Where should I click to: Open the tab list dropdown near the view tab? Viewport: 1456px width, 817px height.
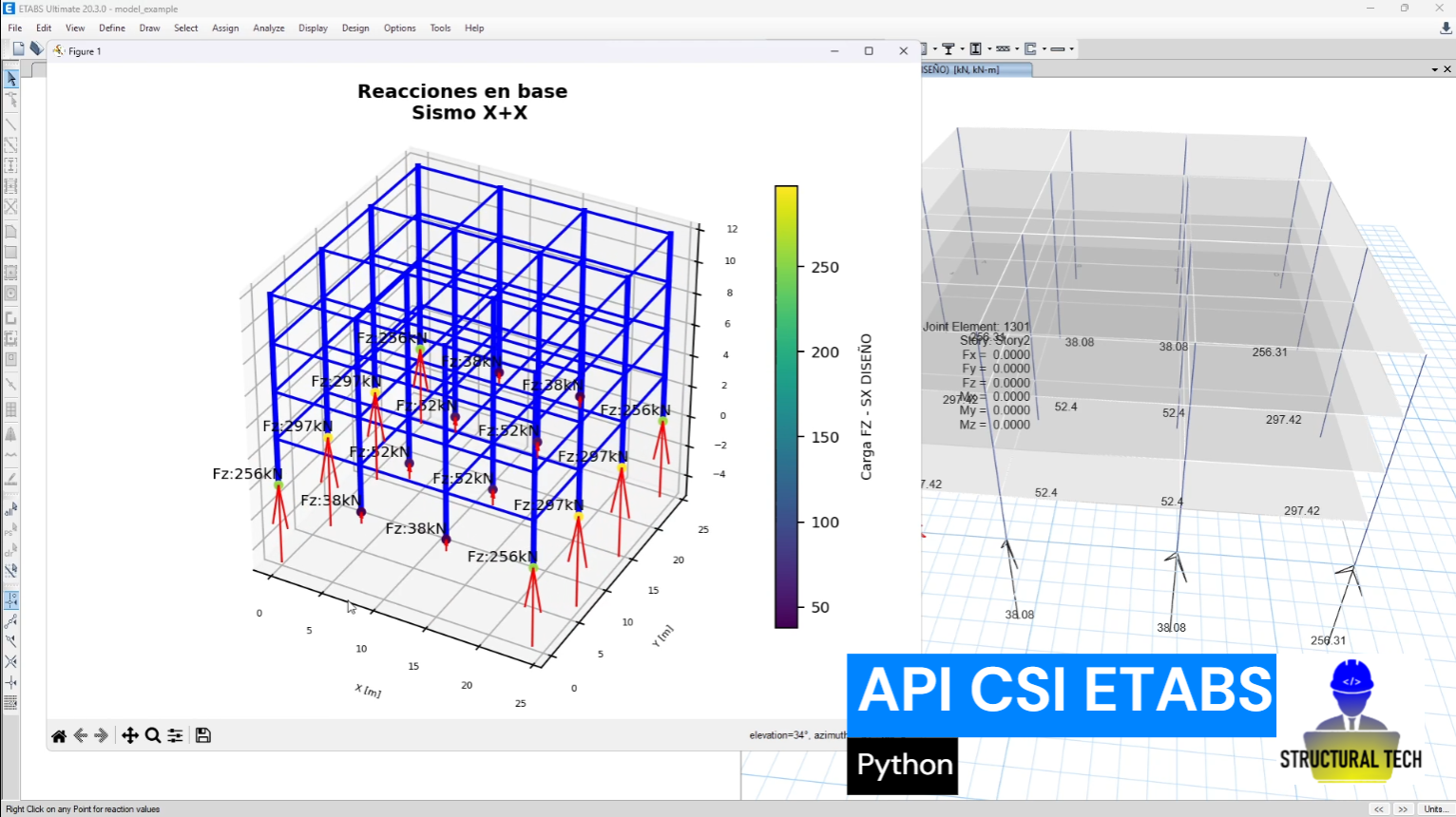(x=1437, y=68)
